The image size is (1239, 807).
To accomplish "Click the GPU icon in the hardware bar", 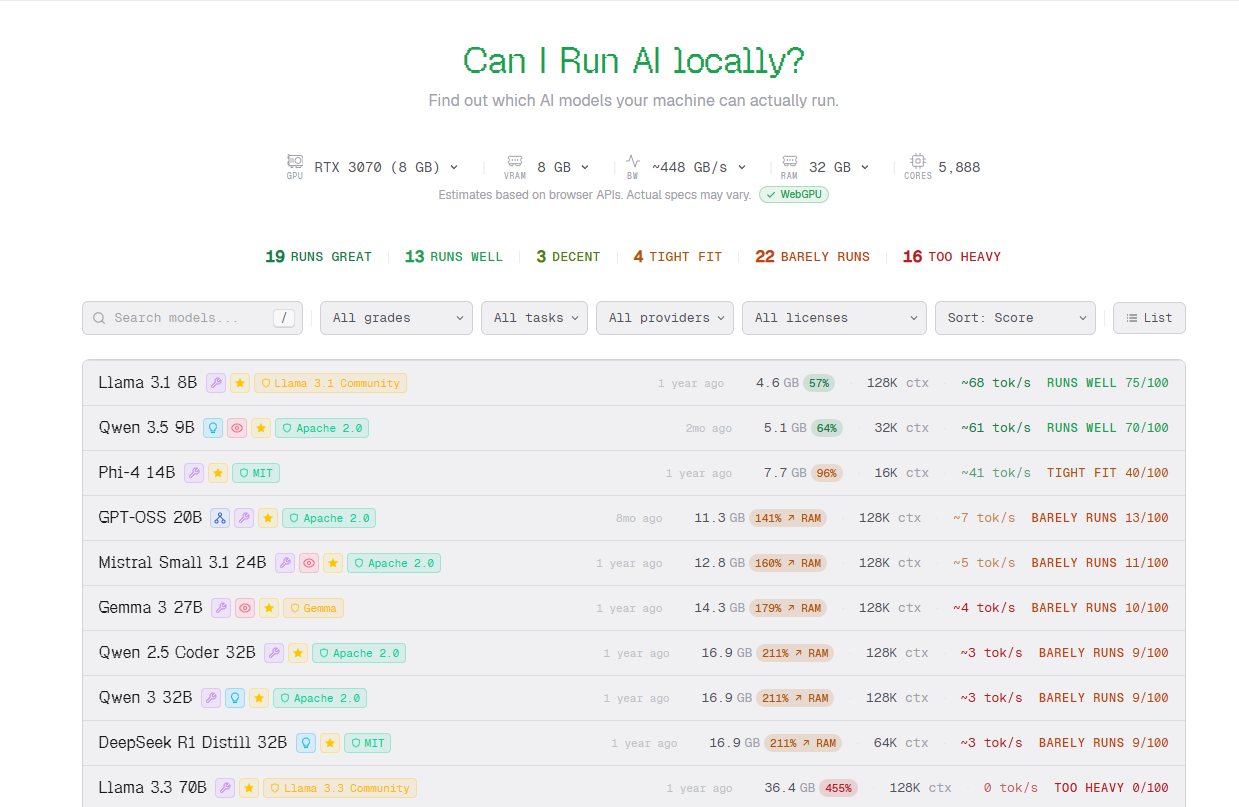I will pyautogui.click(x=294, y=163).
